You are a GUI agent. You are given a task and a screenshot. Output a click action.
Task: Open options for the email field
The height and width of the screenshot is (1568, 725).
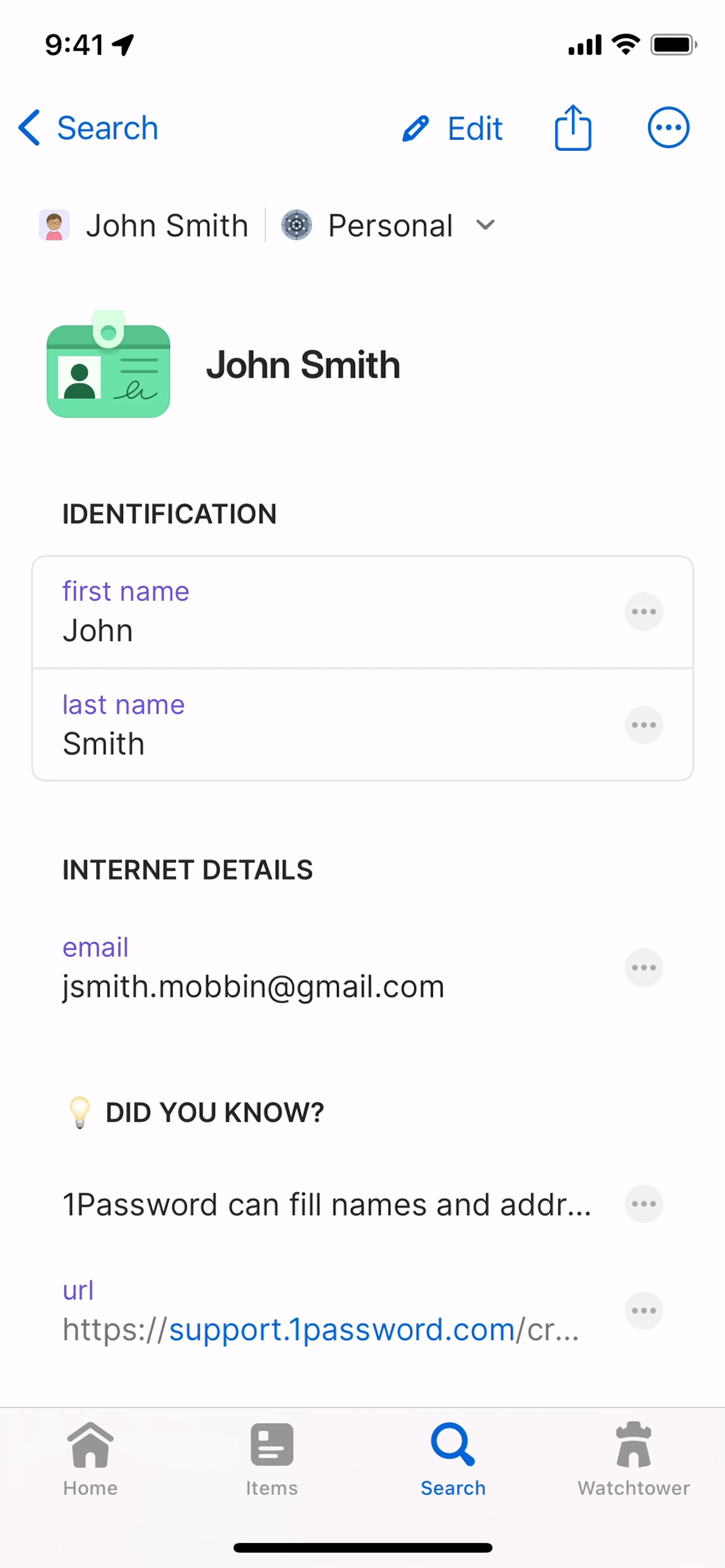pos(643,967)
